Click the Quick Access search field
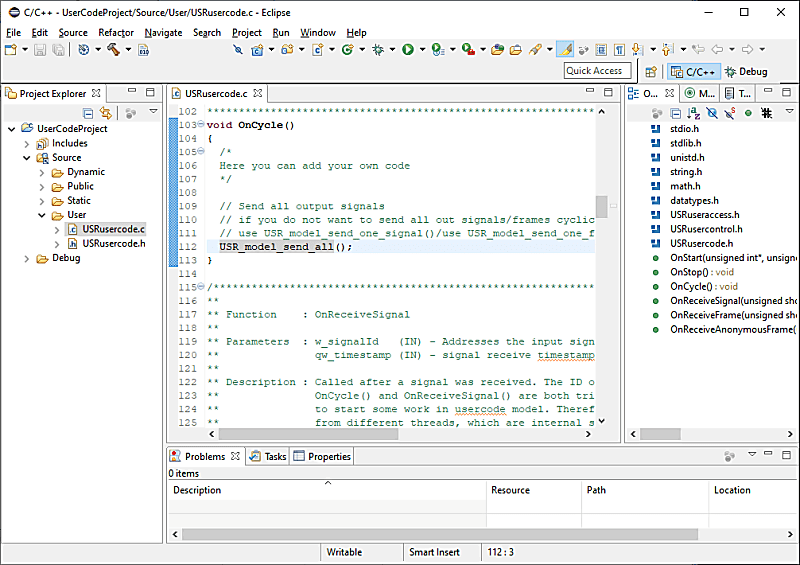 (595, 71)
